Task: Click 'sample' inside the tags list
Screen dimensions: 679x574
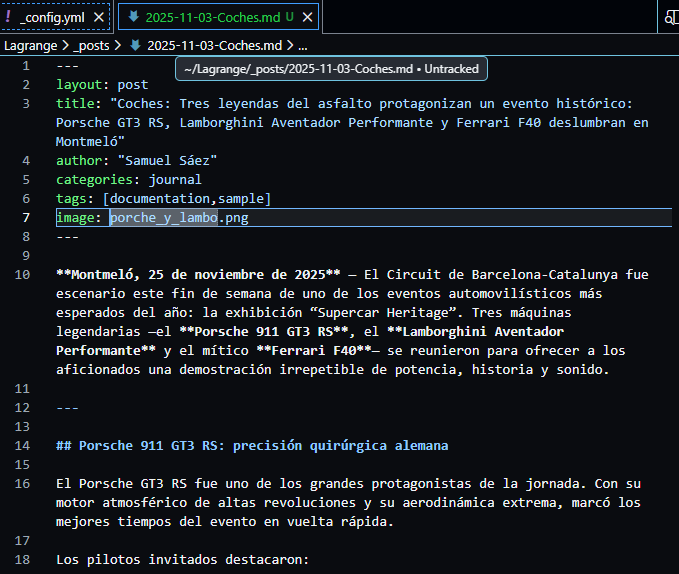Action: (241, 199)
